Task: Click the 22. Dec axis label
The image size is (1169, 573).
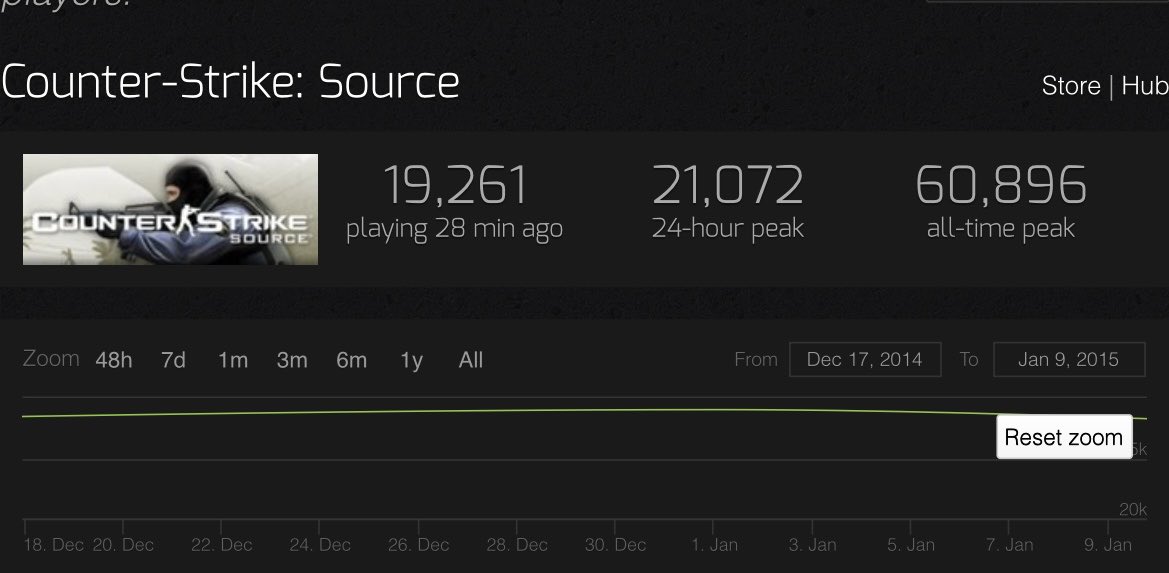Action: point(221,545)
